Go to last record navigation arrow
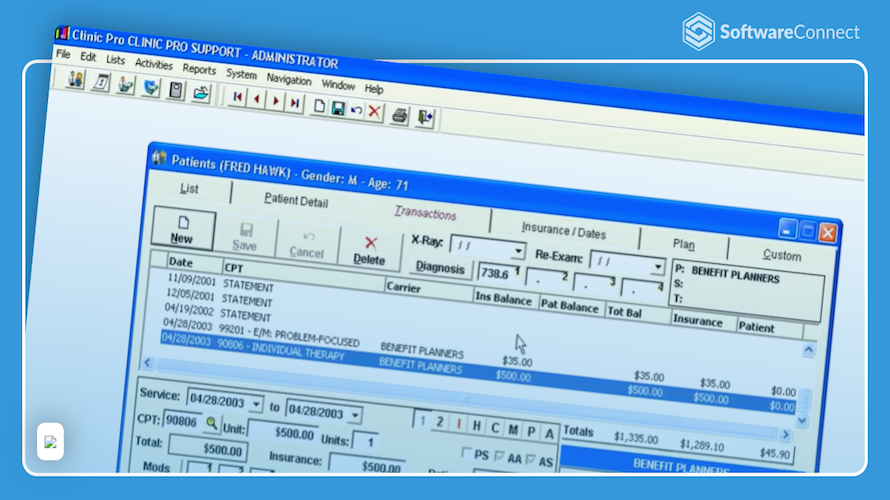 pyautogui.click(x=295, y=103)
